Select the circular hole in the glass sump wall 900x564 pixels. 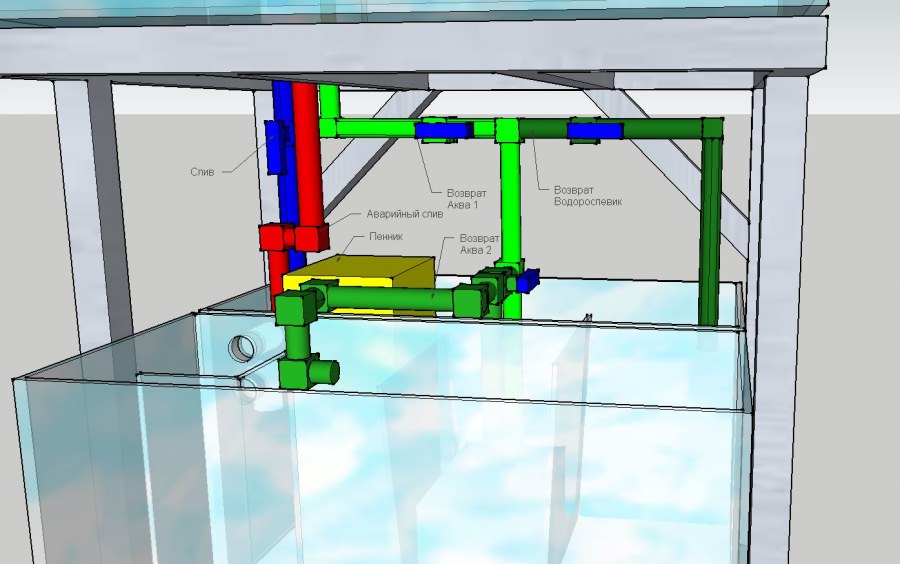pos(243,348)
